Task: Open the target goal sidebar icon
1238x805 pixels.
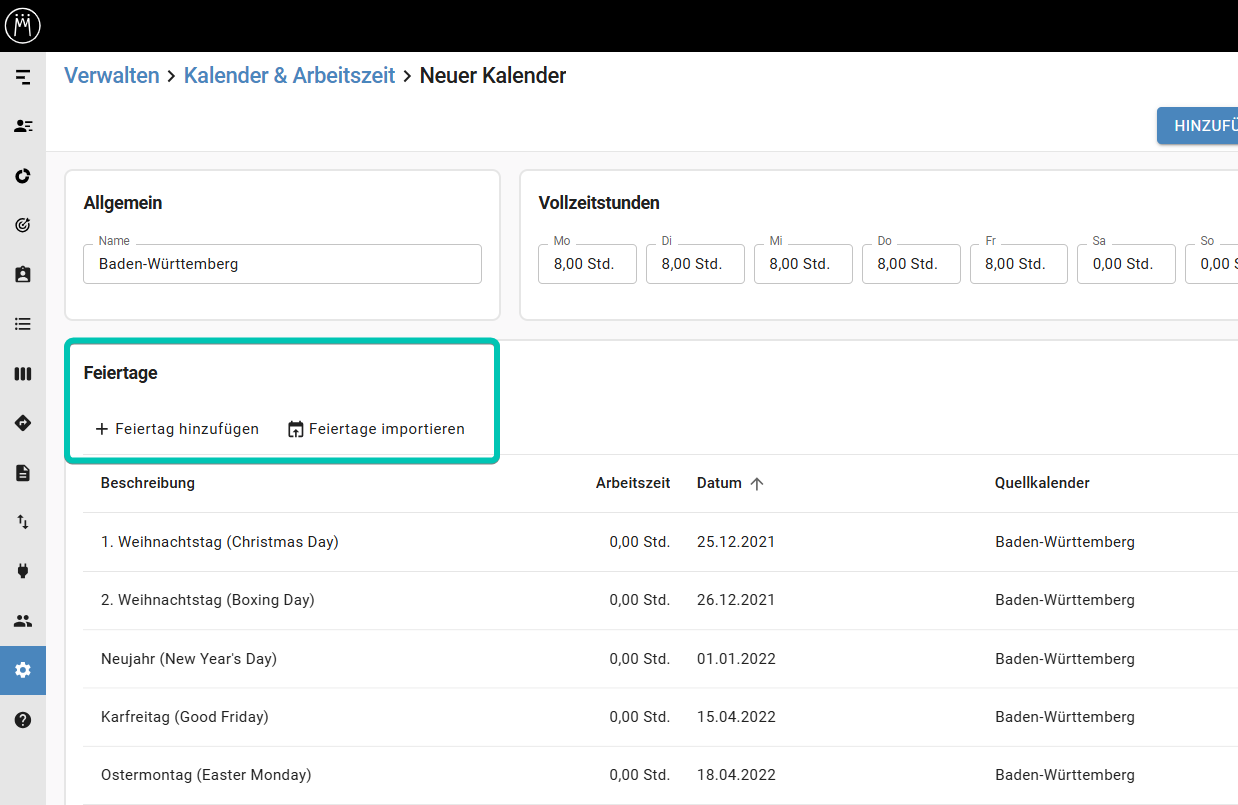Action: click(x=23, y=225)
